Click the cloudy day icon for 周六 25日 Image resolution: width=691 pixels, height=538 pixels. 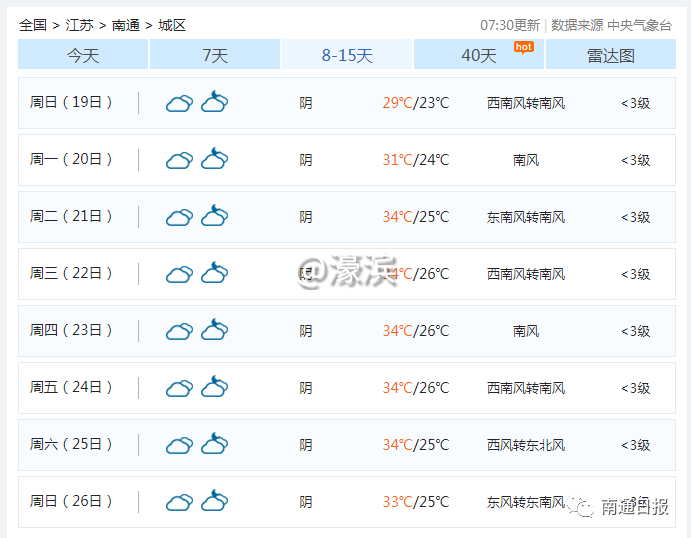tap(179, 445)
